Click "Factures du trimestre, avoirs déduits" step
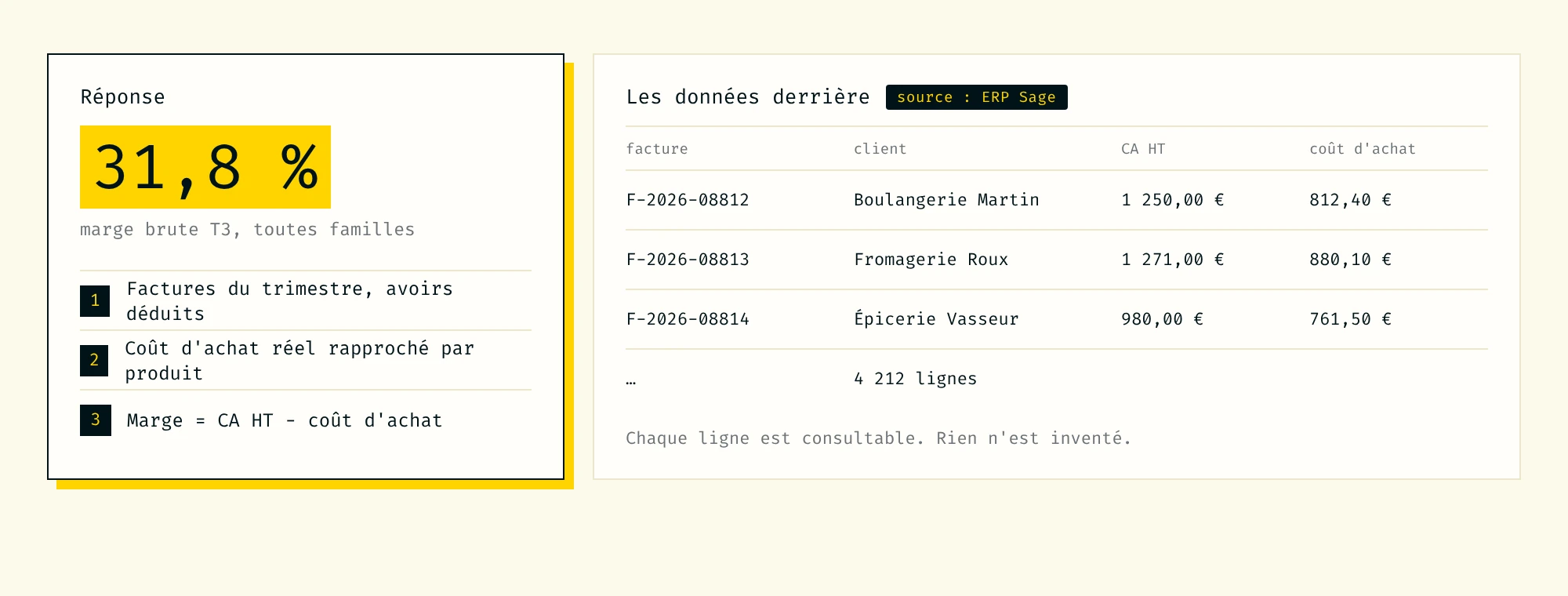The width and height of the screenshot is (1568, 596). click(x=290, y=301)
